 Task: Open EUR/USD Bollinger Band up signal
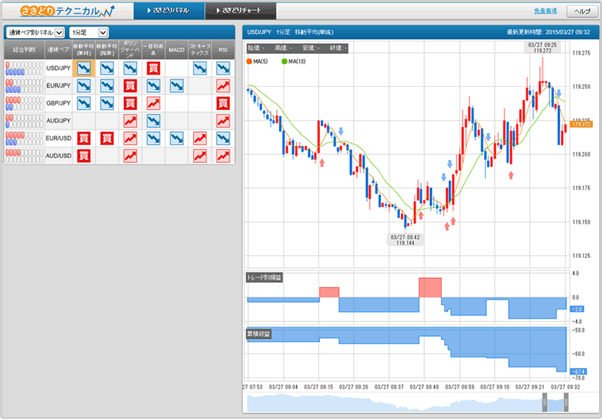point(130,138)
